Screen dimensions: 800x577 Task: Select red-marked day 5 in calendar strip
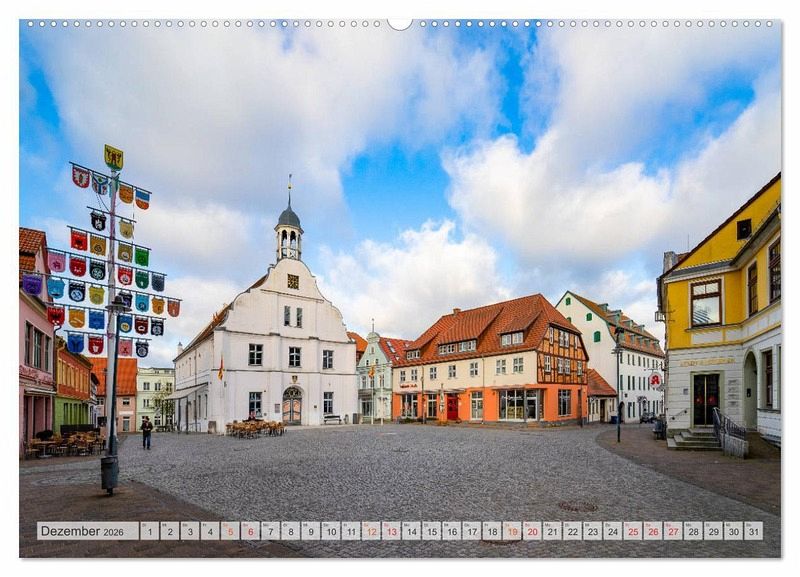click(230, 531)
